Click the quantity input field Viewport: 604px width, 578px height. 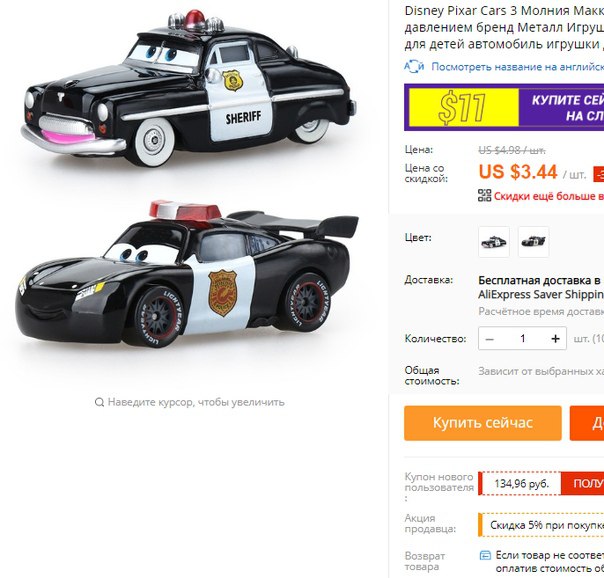[x=522, y=338]
